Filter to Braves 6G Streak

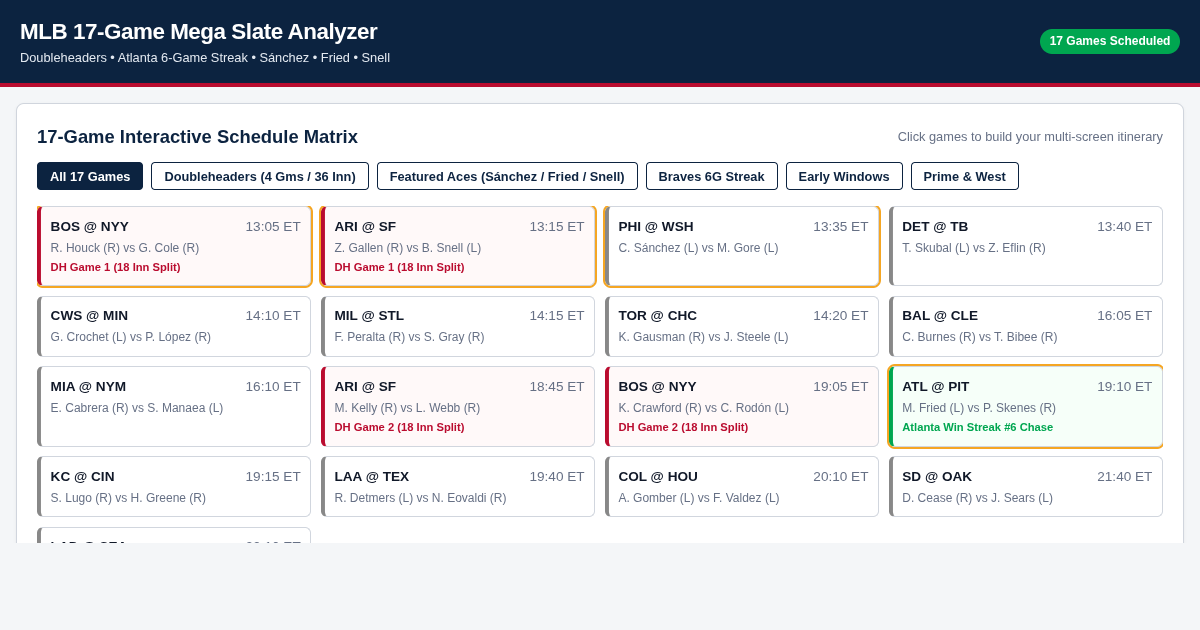point(712,176)
